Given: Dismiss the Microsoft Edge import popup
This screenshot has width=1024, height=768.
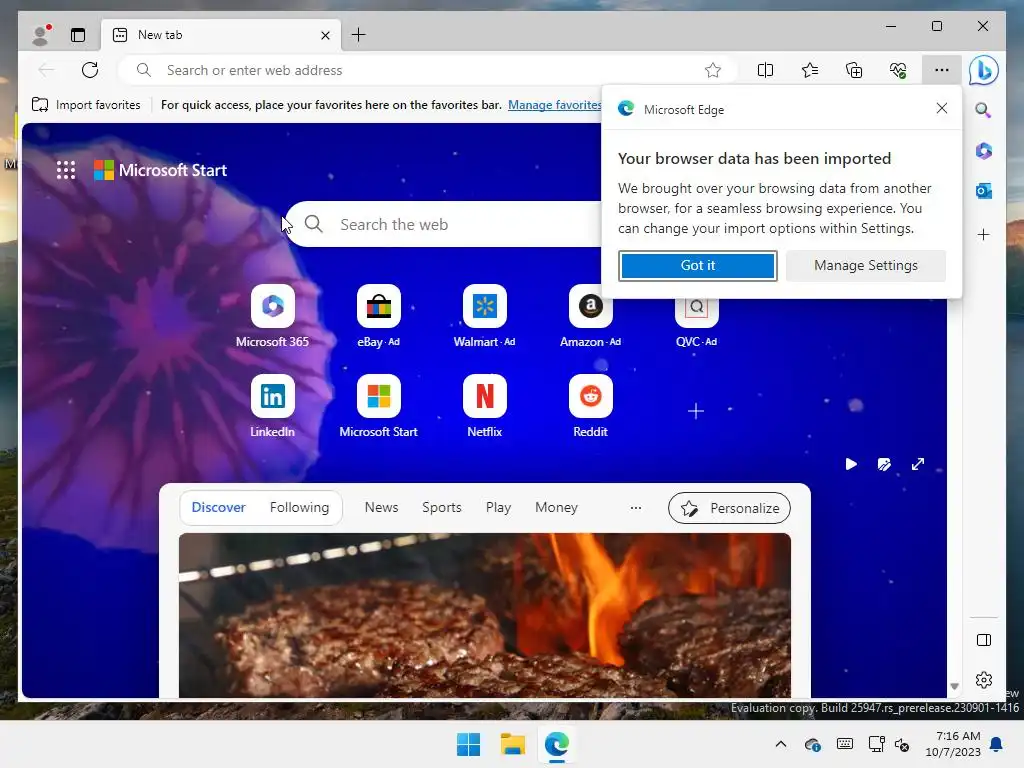Looking at the screenshot, I should point(941,108).
